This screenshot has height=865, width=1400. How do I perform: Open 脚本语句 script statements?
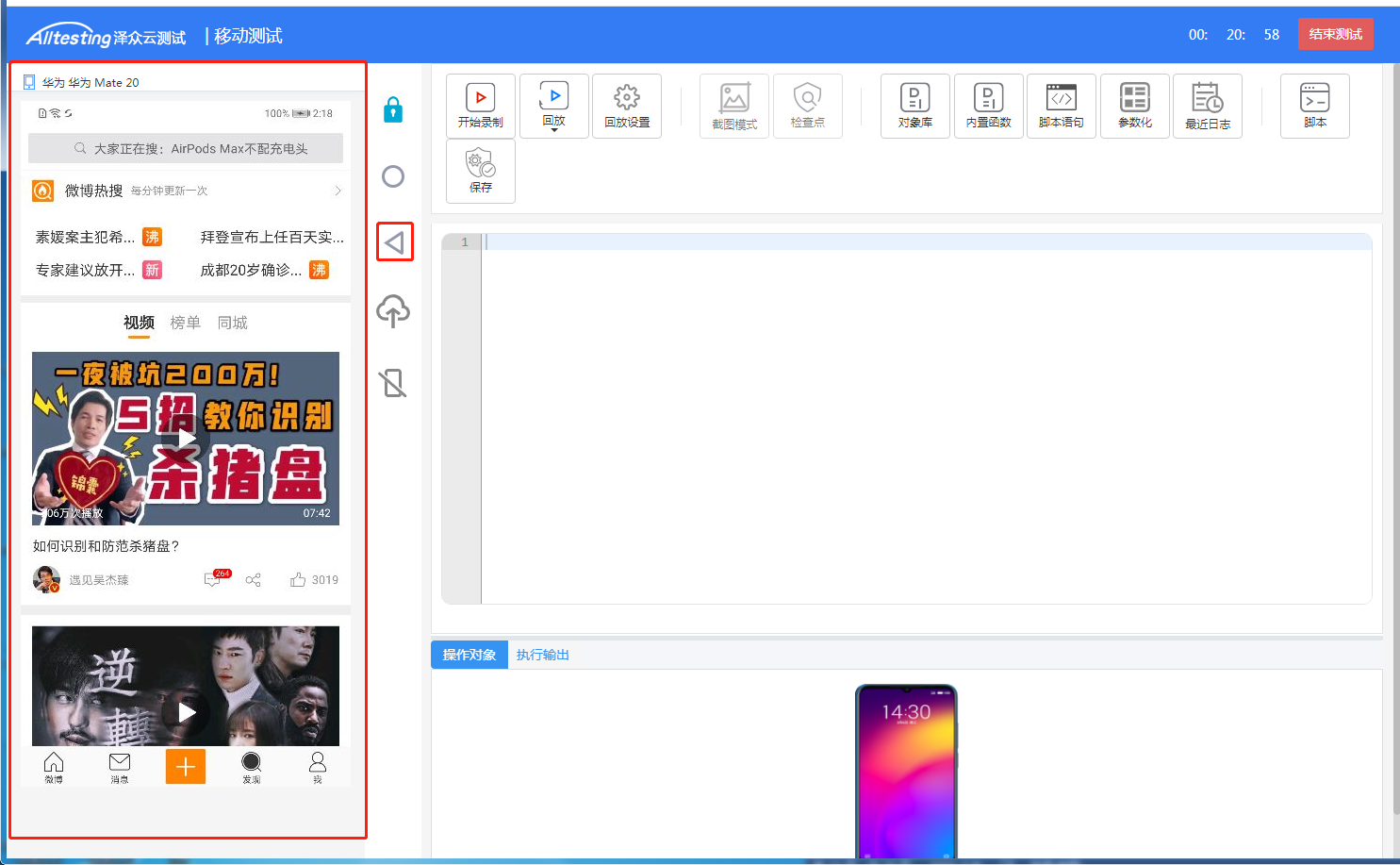[x=1062, y=106]
